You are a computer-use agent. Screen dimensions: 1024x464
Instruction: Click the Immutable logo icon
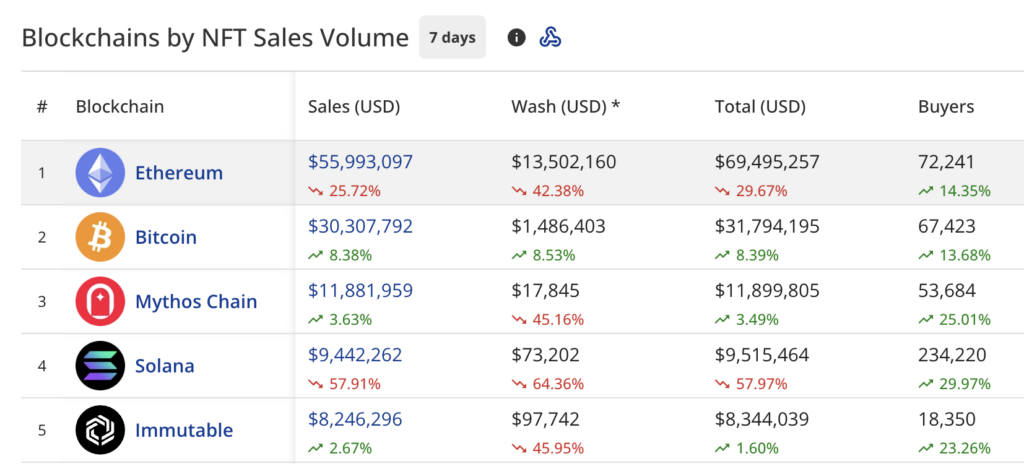tap(100, 430)
